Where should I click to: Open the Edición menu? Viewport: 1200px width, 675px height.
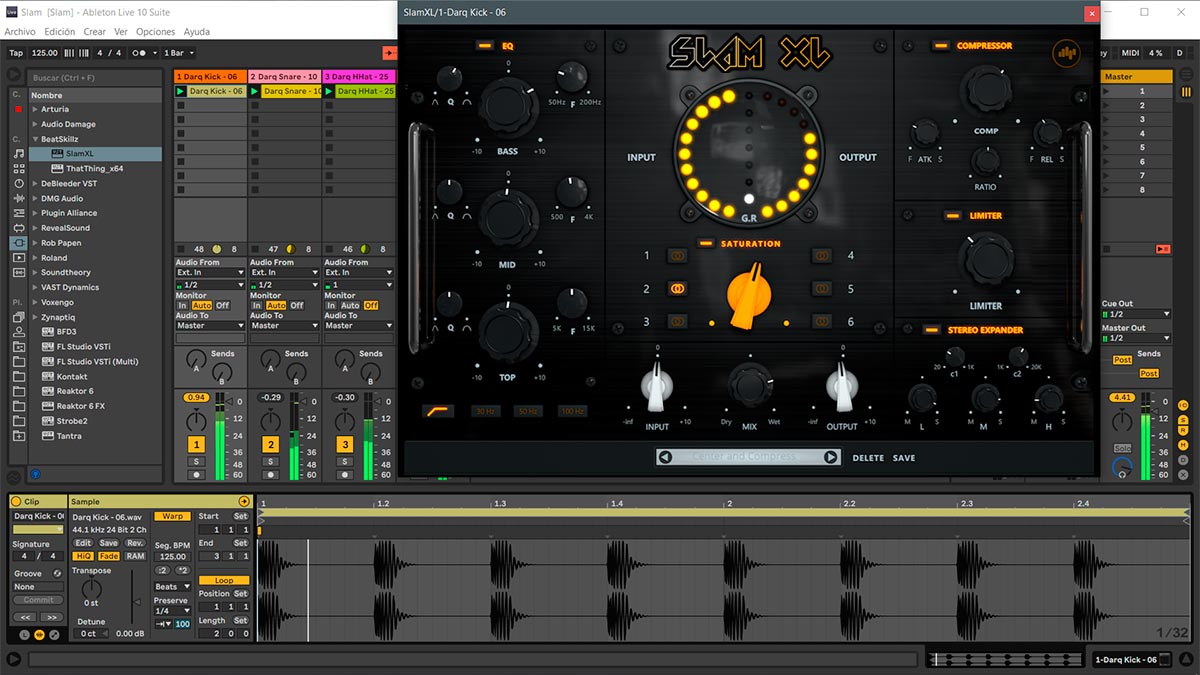[x=59, y=32]
